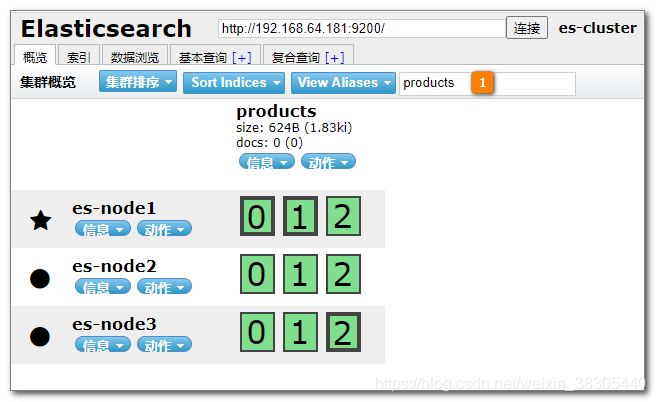This screenshot has width=656, height=402.
Task: Click the 集群概览 label
Action: click(48, 82)
